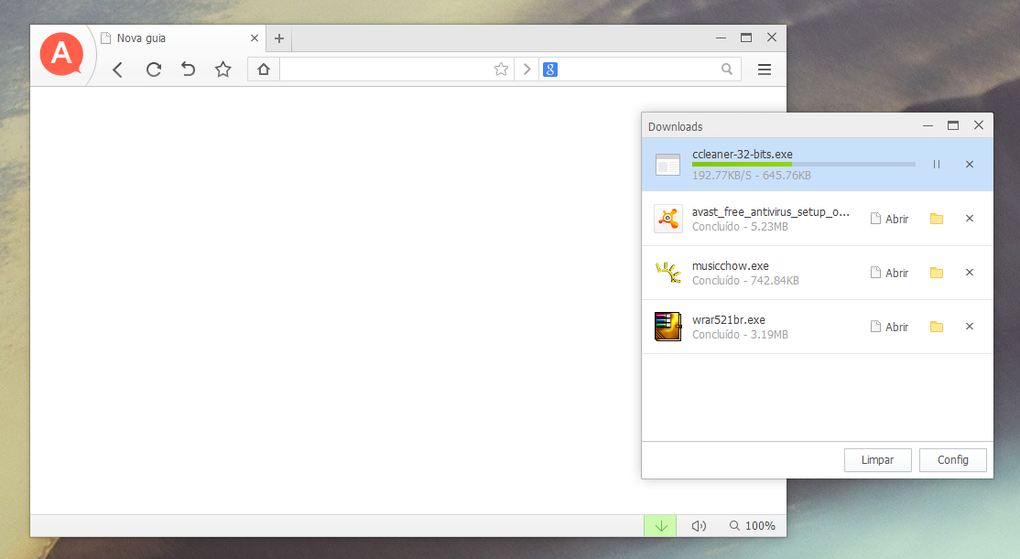Click the Concluído - 3.19MB status text
1020x559 pixels.
pos(740,334)
